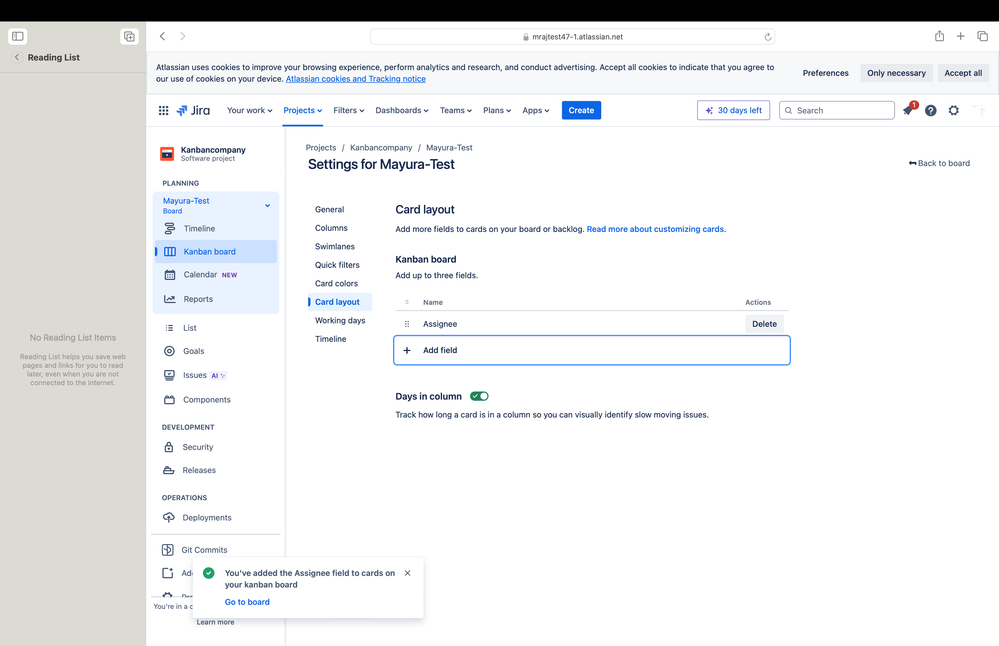The image size is (999, 646).
Task: Delete the Assignee field
Action: coord(765,324)
